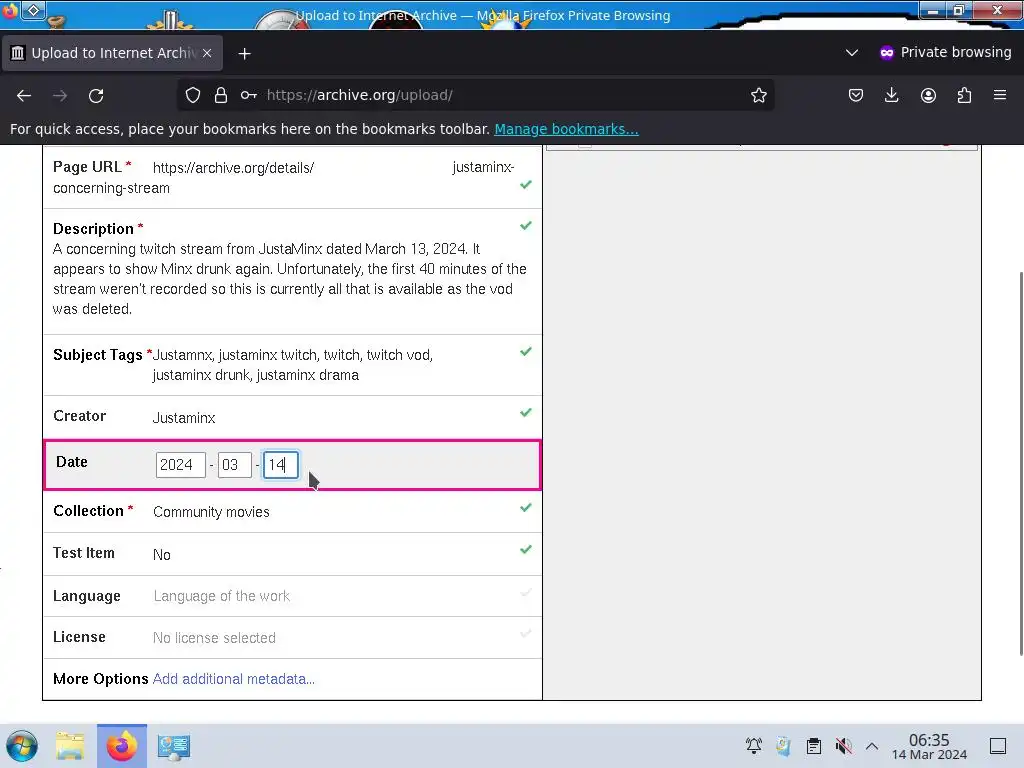Viewport: 1024px width, 768px height.
Task: Open the taskbar system settings app
Action: 173,746
